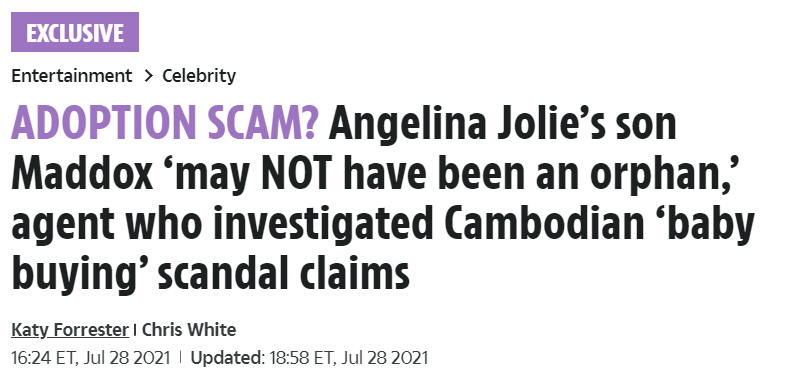Click the bold Updated label
This screenshot has height=375, width=800.
point(228,358)
